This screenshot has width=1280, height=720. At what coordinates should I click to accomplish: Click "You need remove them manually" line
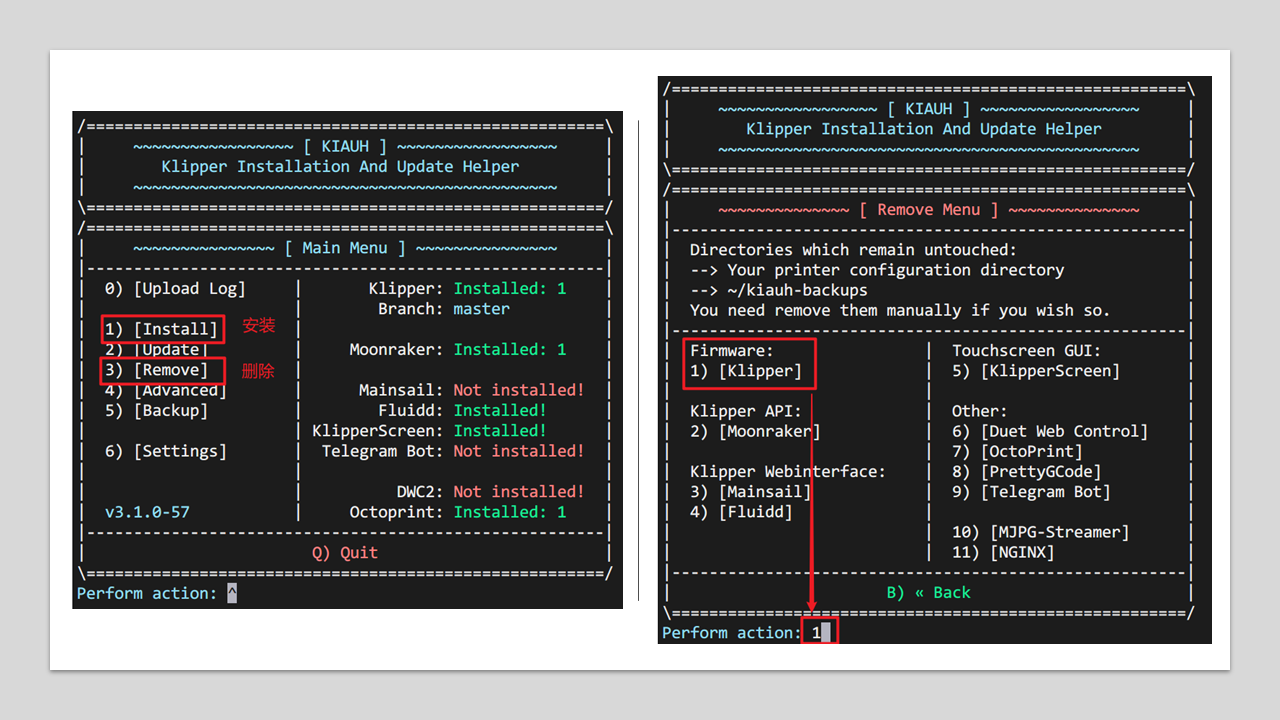(900, 310)
